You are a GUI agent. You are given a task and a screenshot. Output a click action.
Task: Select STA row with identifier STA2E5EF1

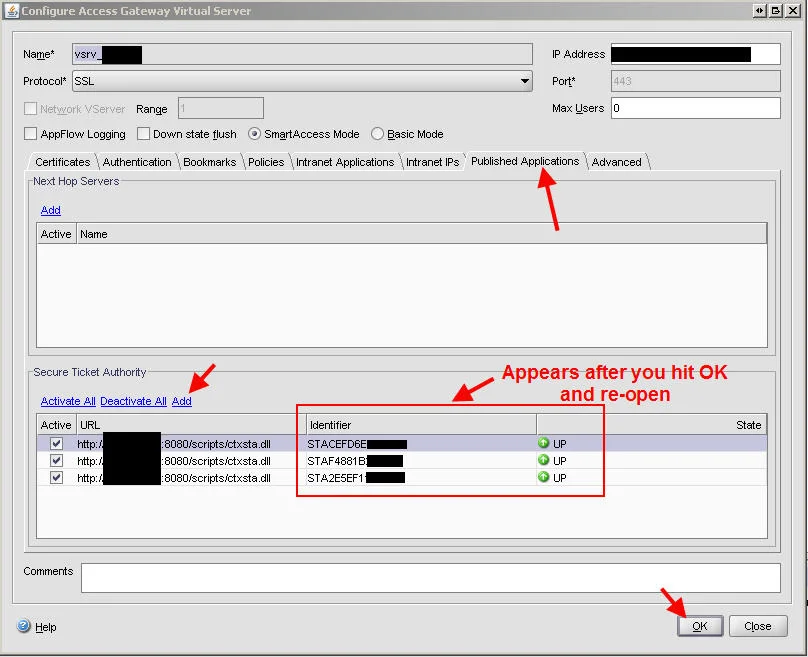pos(402,478)
